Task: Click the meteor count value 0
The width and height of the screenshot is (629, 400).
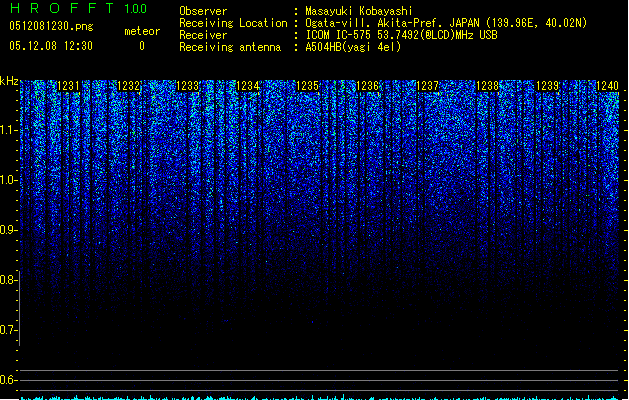Action: [142, 46]
